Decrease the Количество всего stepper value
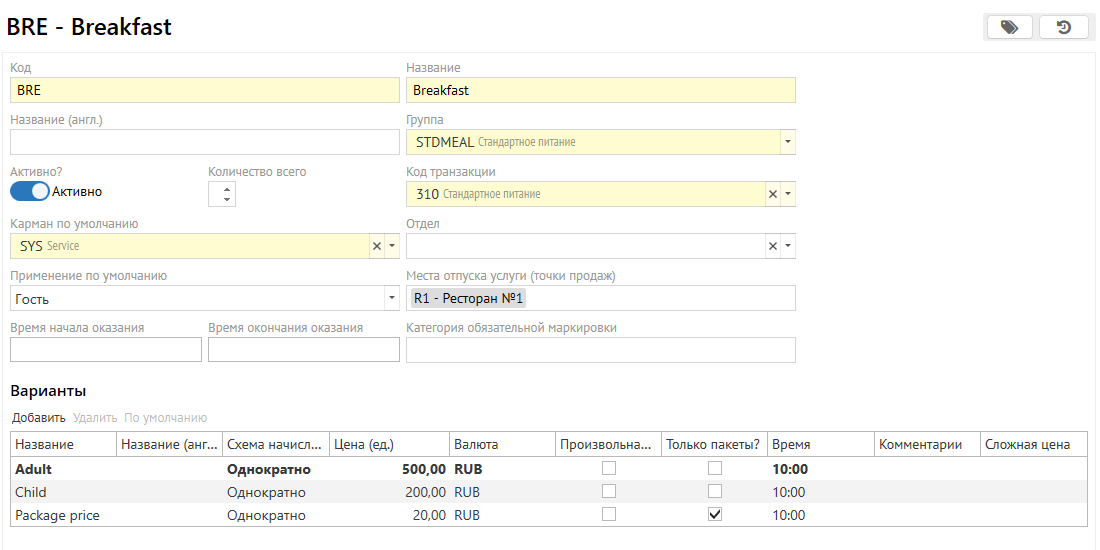This screenshot has height=550, width=1100. [x=228, y=200]
